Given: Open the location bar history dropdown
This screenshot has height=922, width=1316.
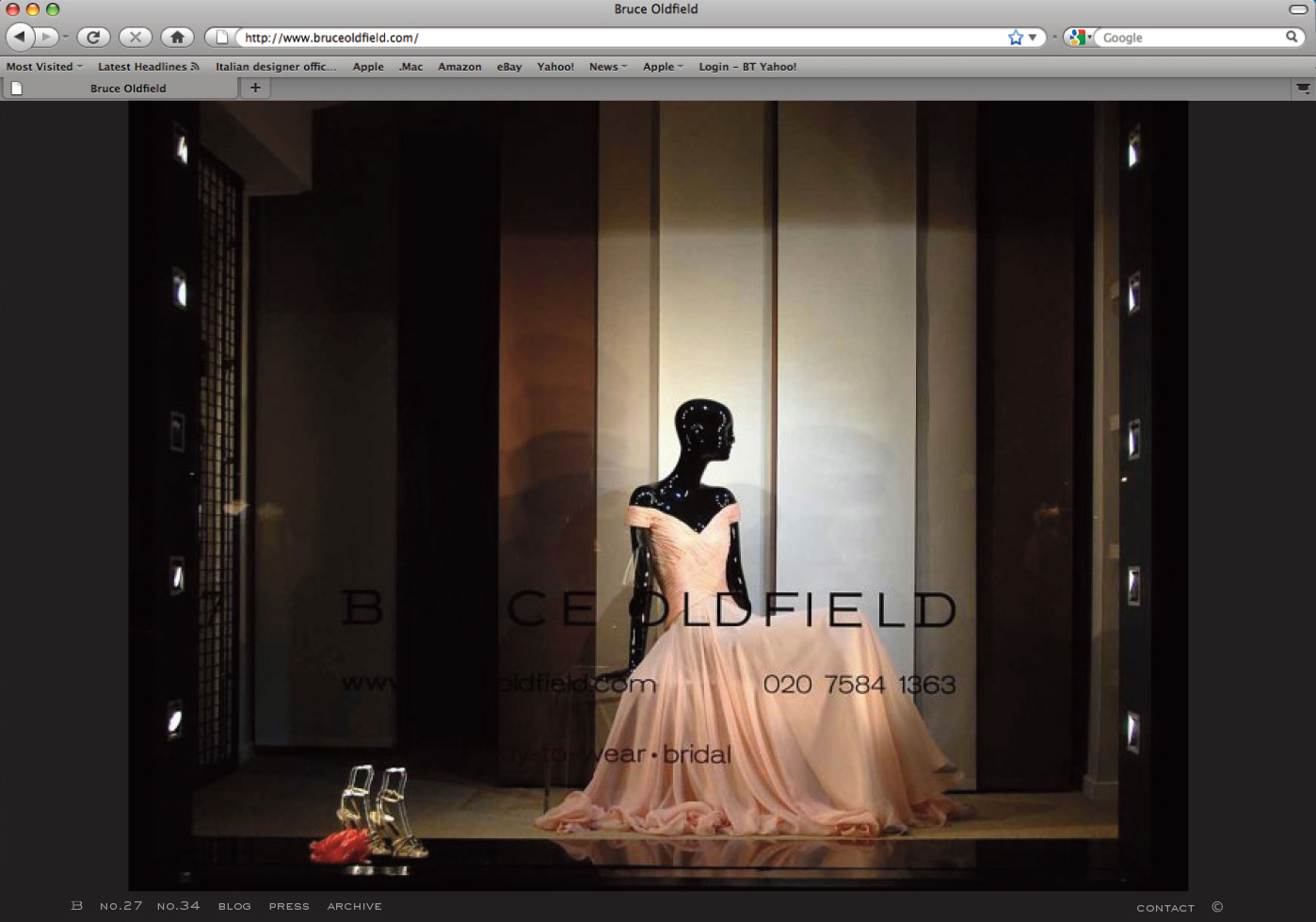Looking at the screenshot, I should (1033, 38).
